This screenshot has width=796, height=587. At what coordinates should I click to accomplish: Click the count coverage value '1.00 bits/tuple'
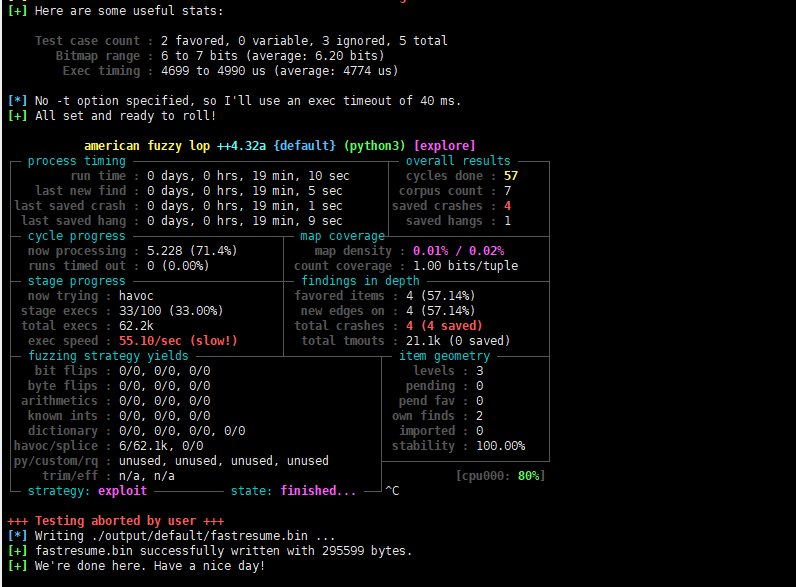pos(466,266)
